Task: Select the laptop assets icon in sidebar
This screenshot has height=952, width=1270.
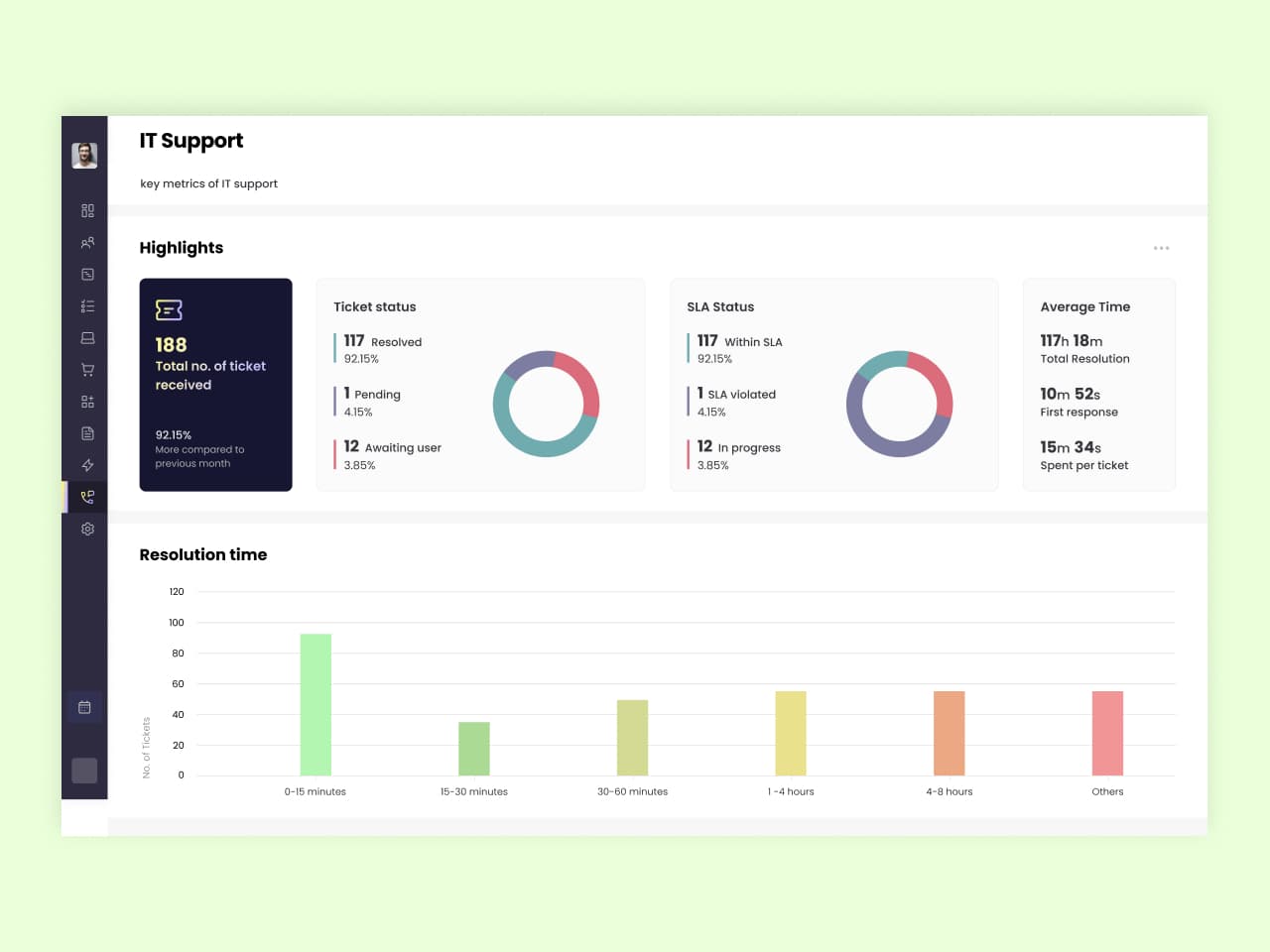Action: pos(87,338)
